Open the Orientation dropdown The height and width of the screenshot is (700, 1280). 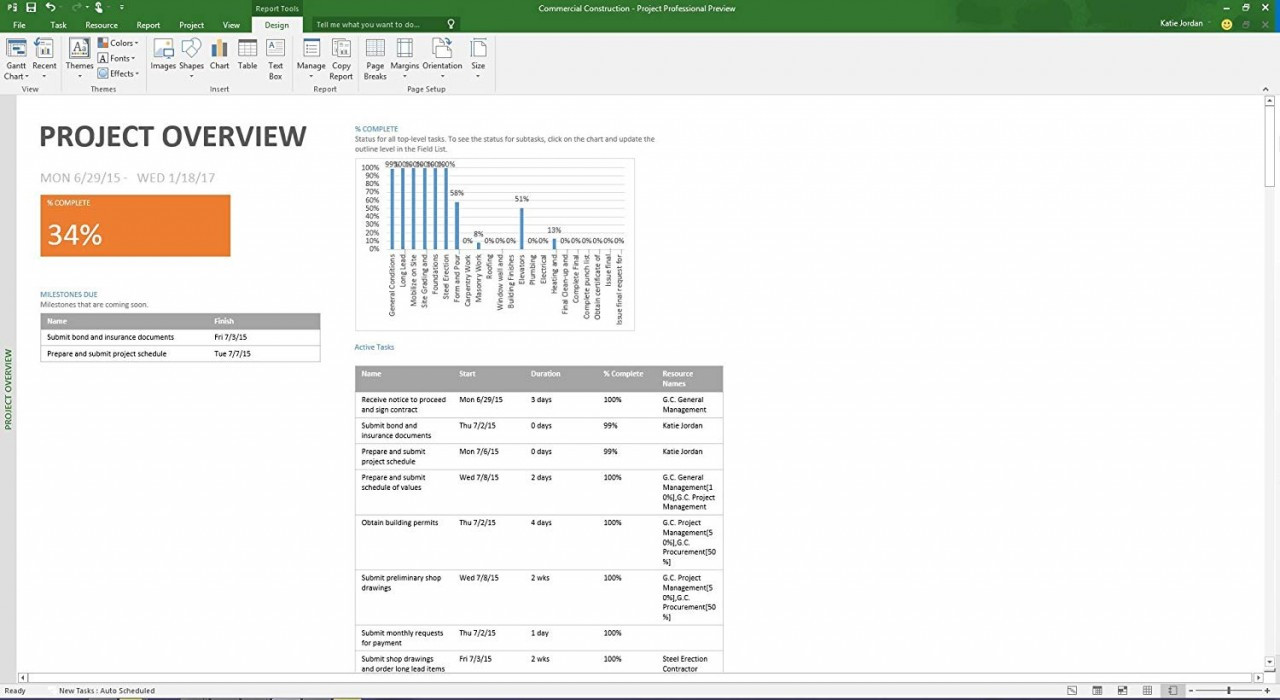(x=442, y=58)
